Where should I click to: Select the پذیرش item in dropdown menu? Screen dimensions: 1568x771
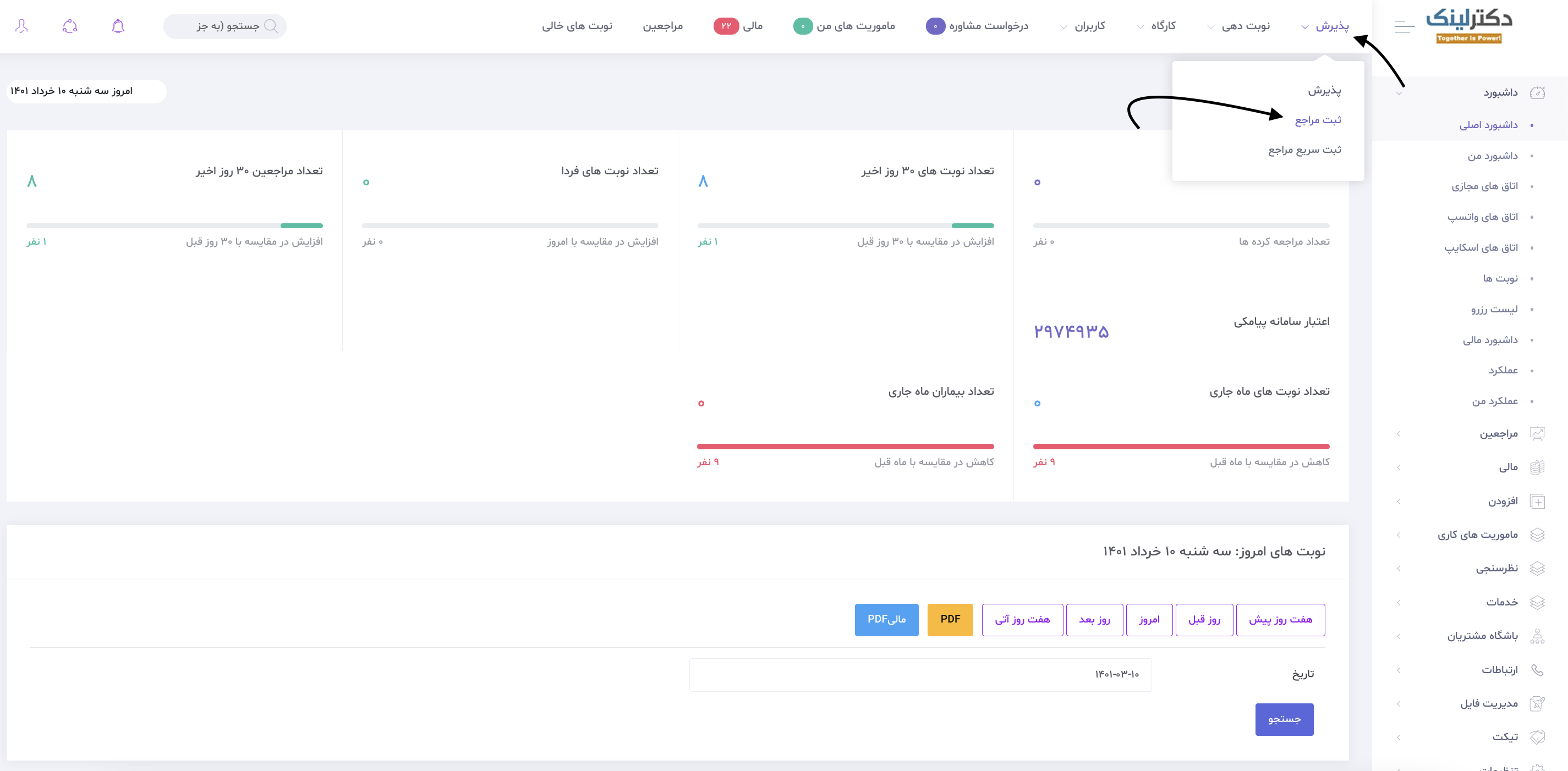tap(1324, 91)
